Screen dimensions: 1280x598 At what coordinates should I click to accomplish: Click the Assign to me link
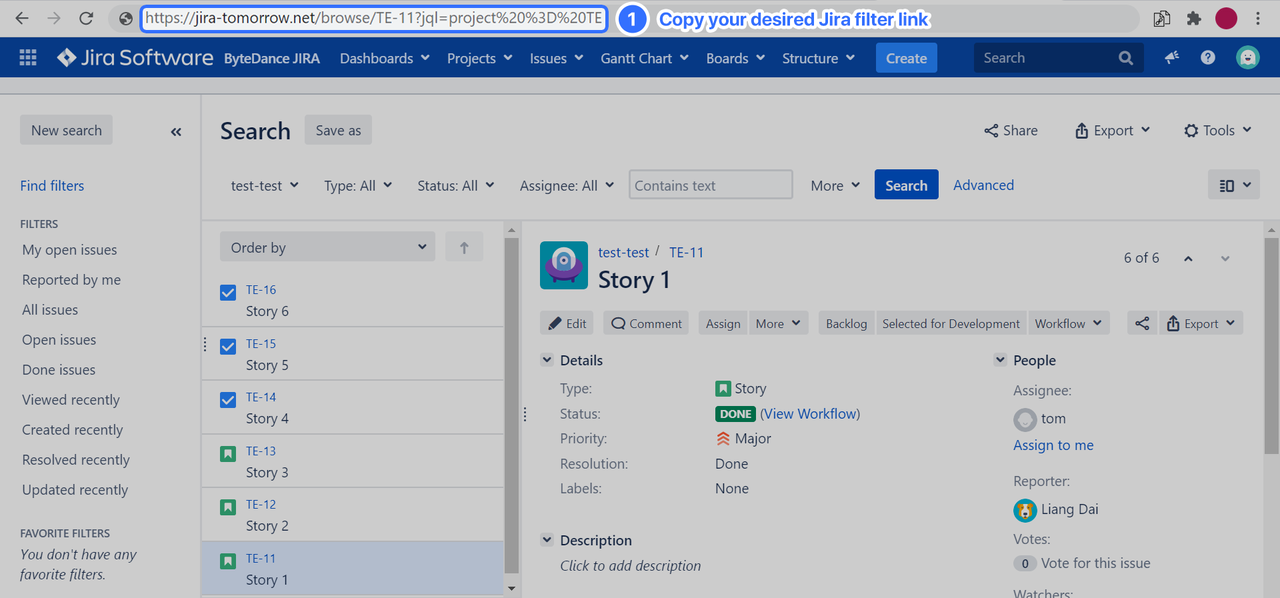(1053, 445)
